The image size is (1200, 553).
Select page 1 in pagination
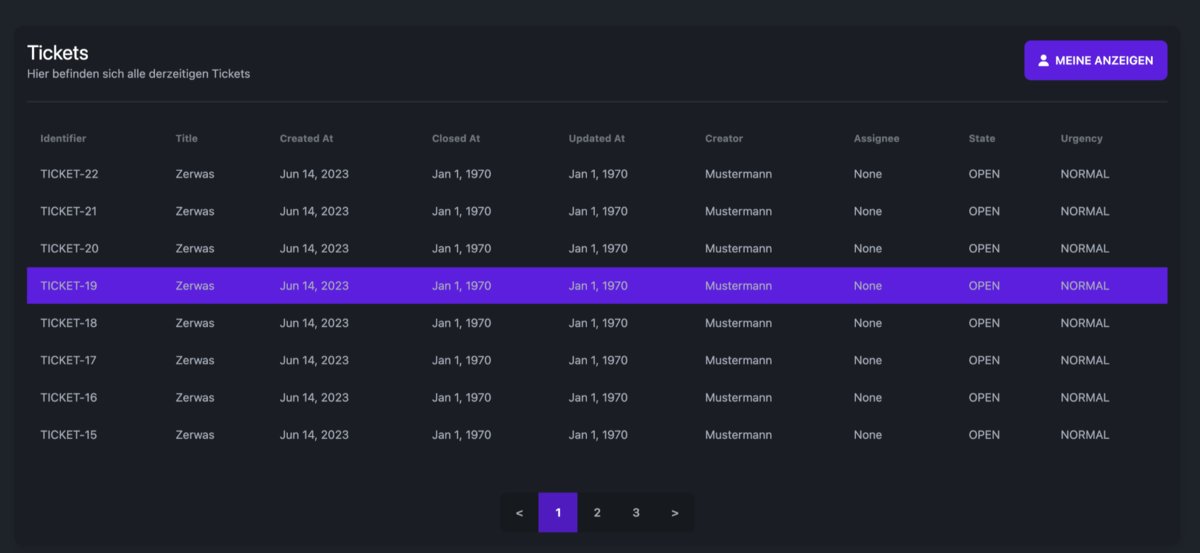tap(558, 513)
